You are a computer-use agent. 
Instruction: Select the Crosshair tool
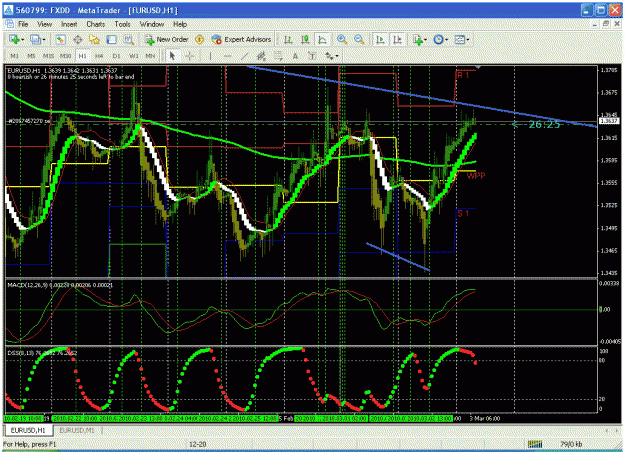(190, 56)
